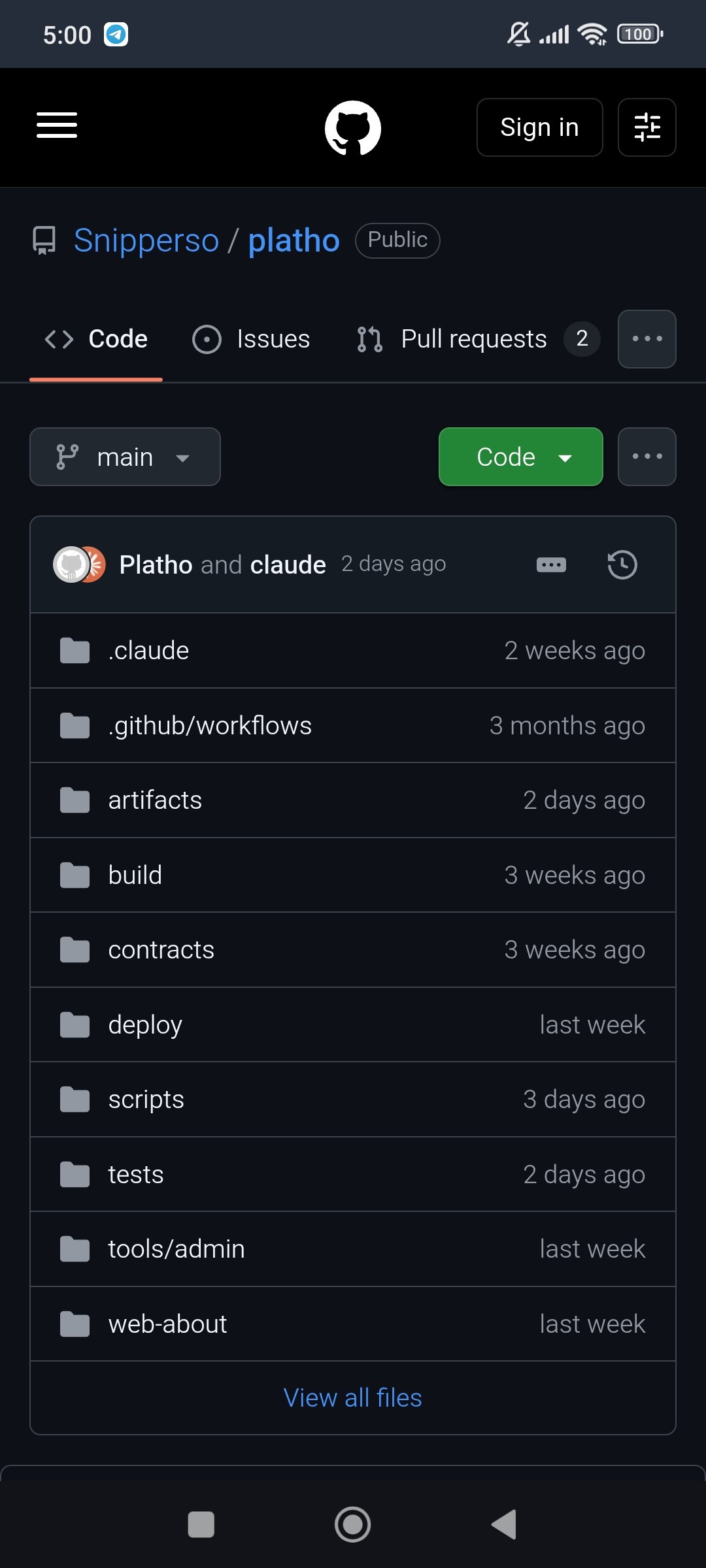Open View all files link
Image resolution: width=706 pixels, height=1568 pixels.
coord(353,1397)
